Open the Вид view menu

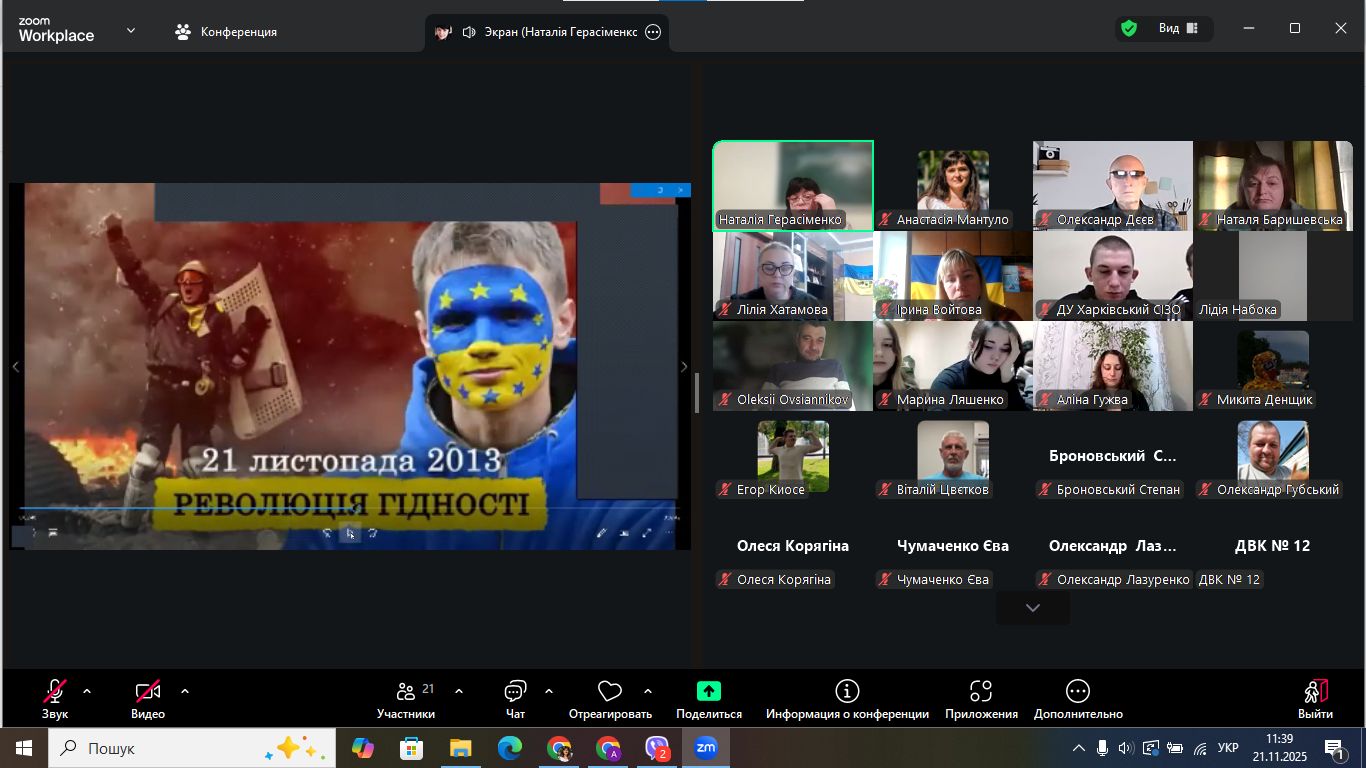1177,29
